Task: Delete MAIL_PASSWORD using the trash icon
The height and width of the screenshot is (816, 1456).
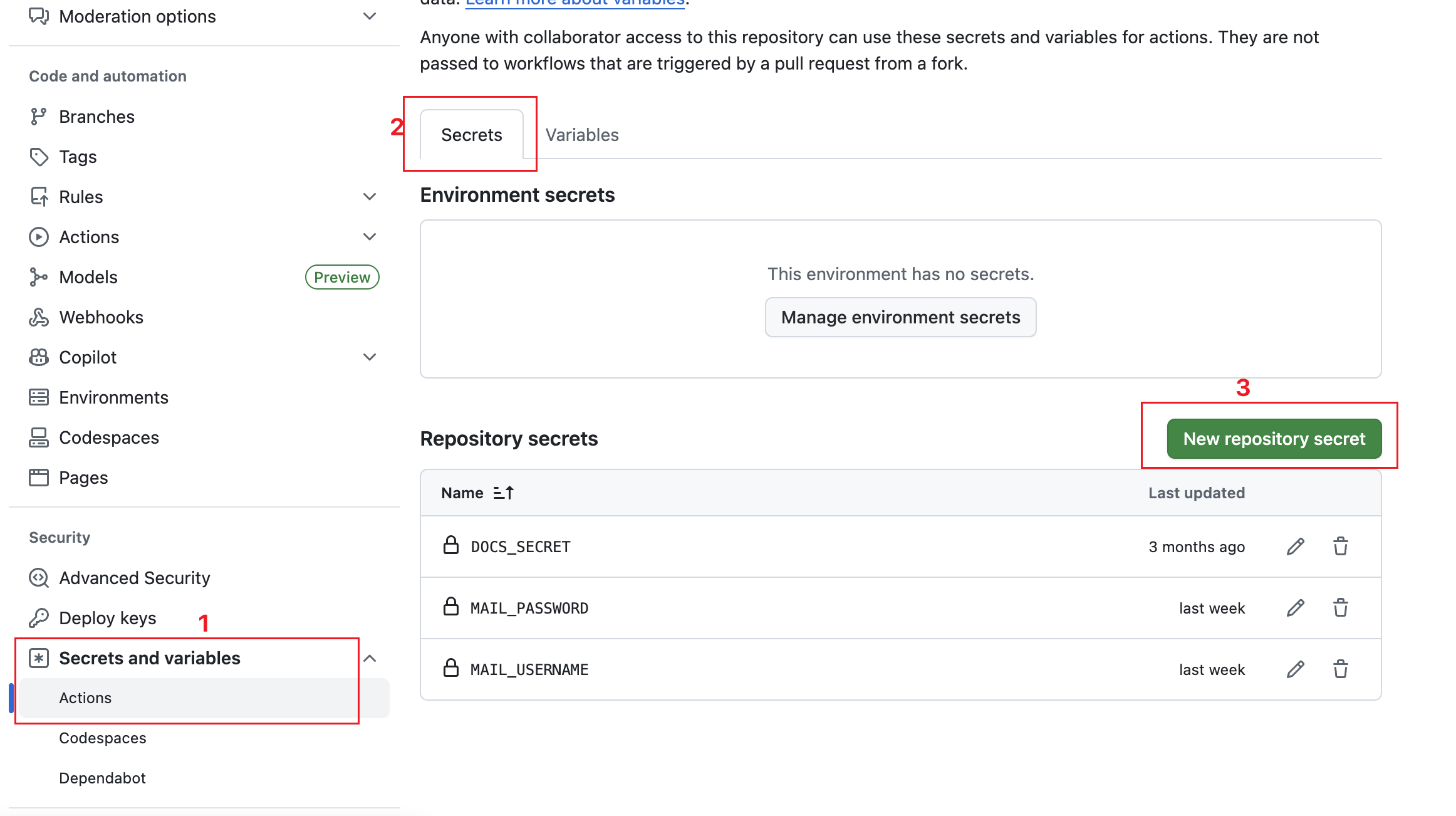Action: 1341,607
